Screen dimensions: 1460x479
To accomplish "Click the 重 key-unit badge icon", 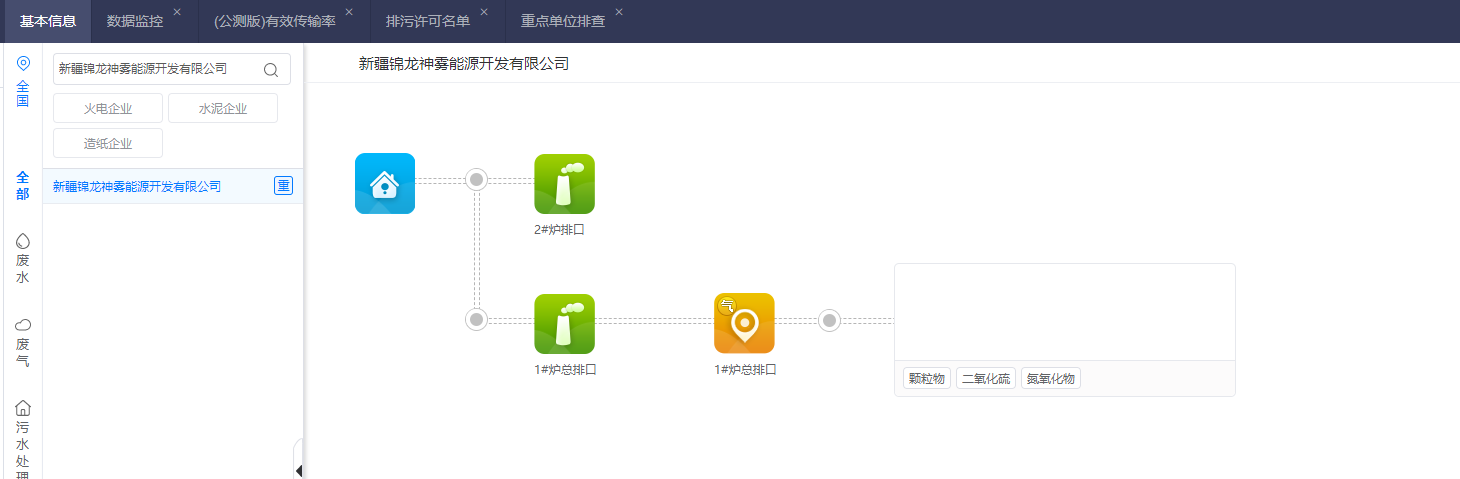I will pos(284,186).
